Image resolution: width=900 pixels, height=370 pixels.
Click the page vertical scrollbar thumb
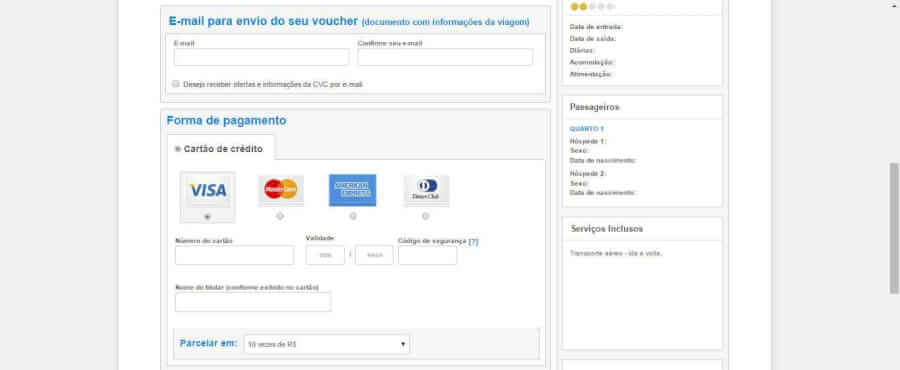click(x=894, y=228)
